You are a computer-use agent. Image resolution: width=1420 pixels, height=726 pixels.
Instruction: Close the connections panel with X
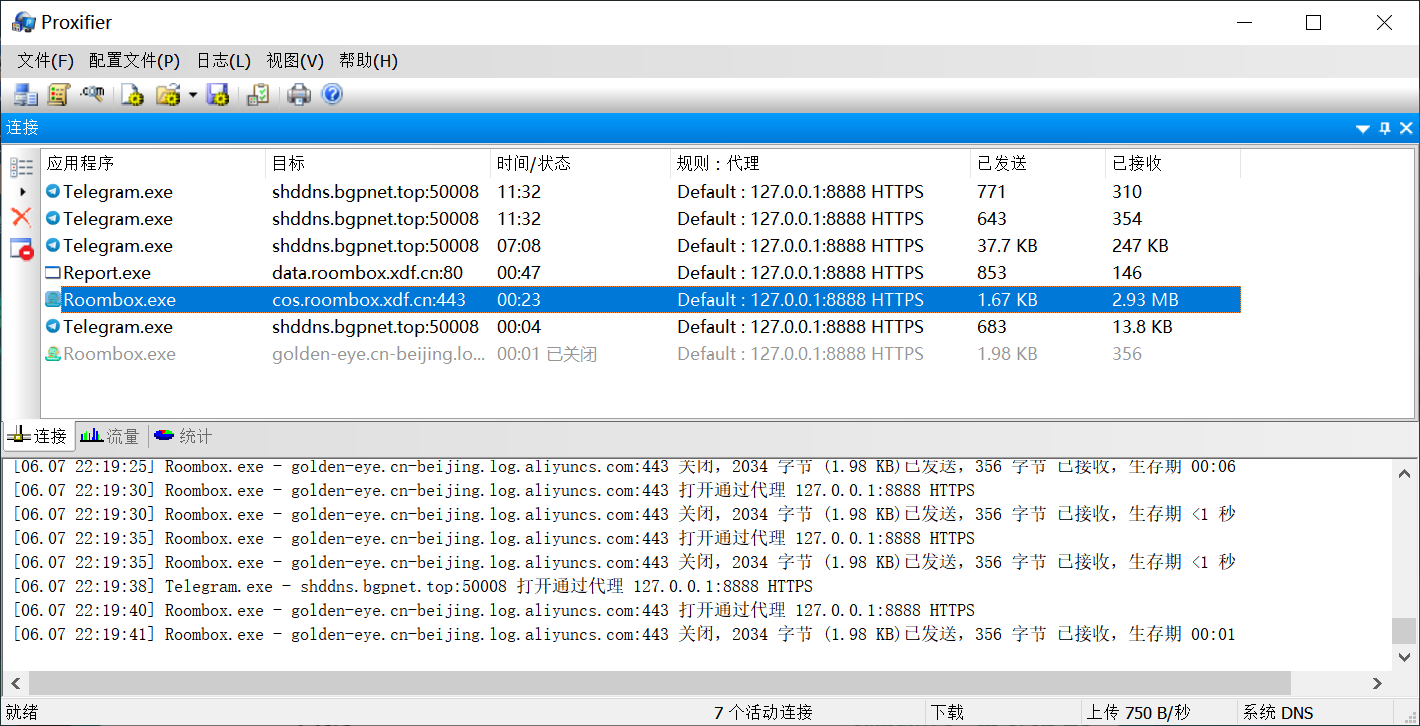click(x=1406, y=128)
